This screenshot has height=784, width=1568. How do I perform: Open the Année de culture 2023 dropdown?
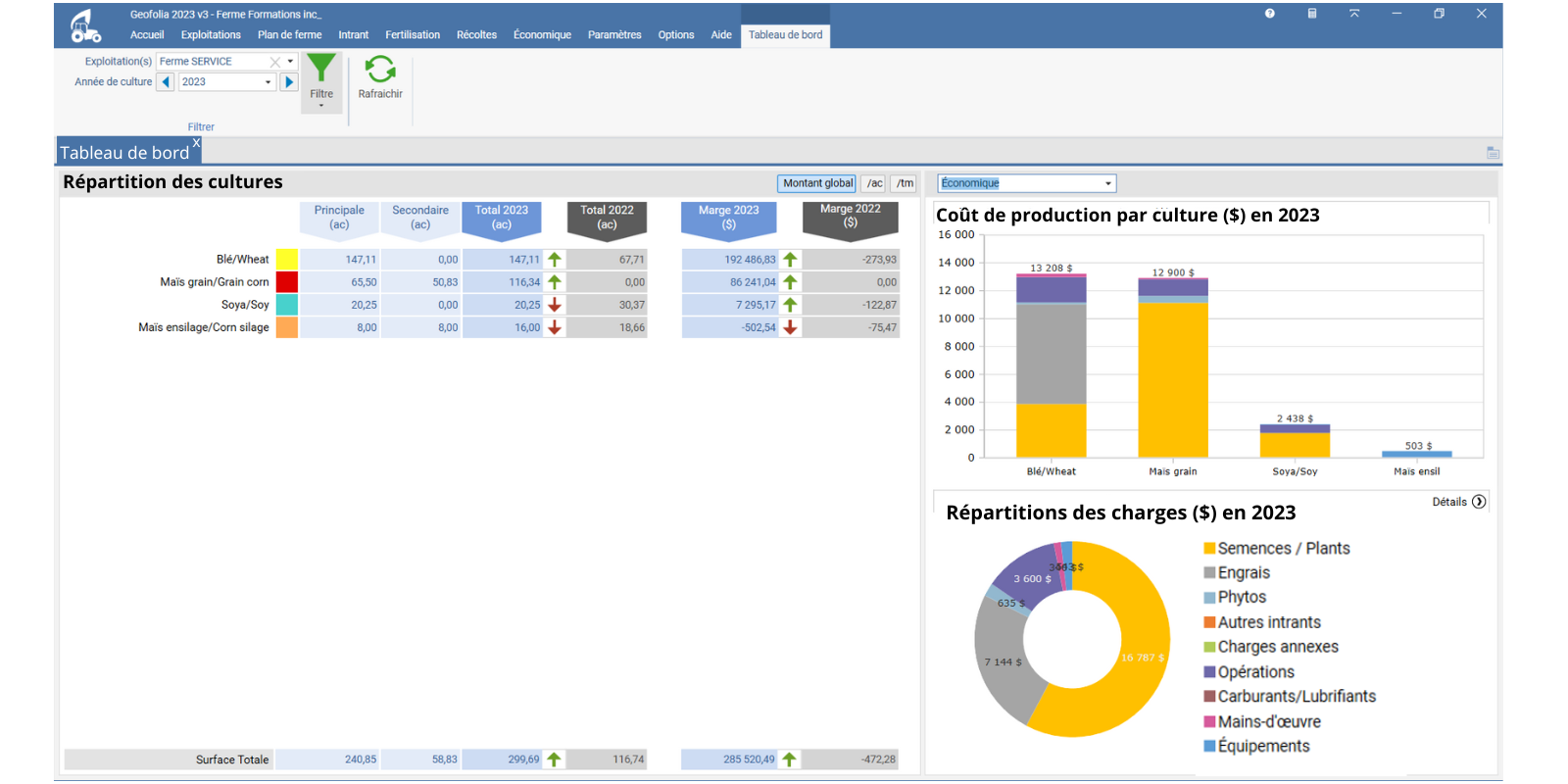pos(268,82)
